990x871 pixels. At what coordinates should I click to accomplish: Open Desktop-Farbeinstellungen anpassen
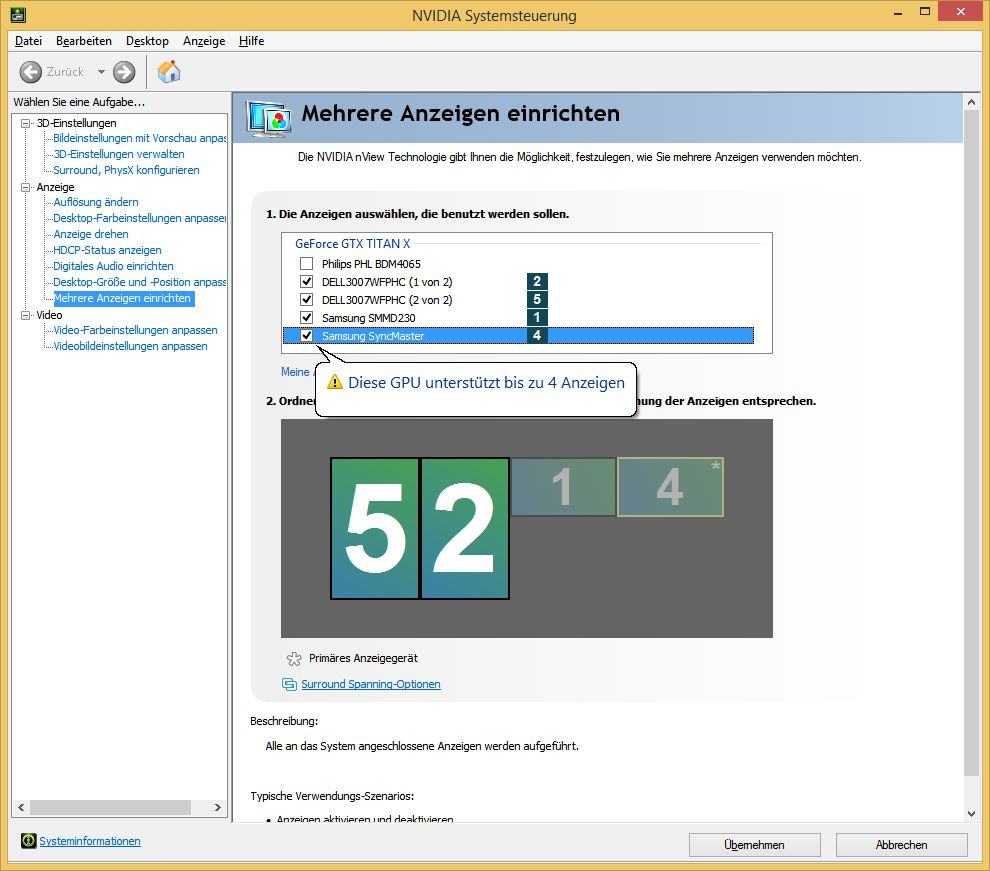[140, 218]
